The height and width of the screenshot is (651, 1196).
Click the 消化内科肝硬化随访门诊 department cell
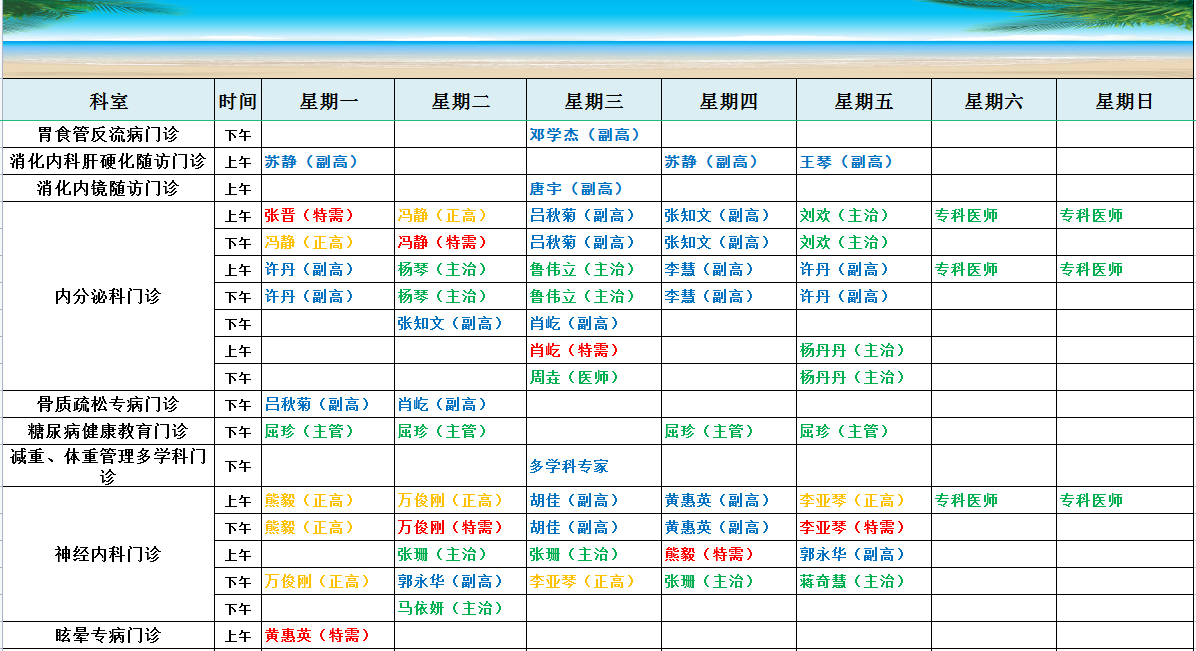click(x=108, y=161)
